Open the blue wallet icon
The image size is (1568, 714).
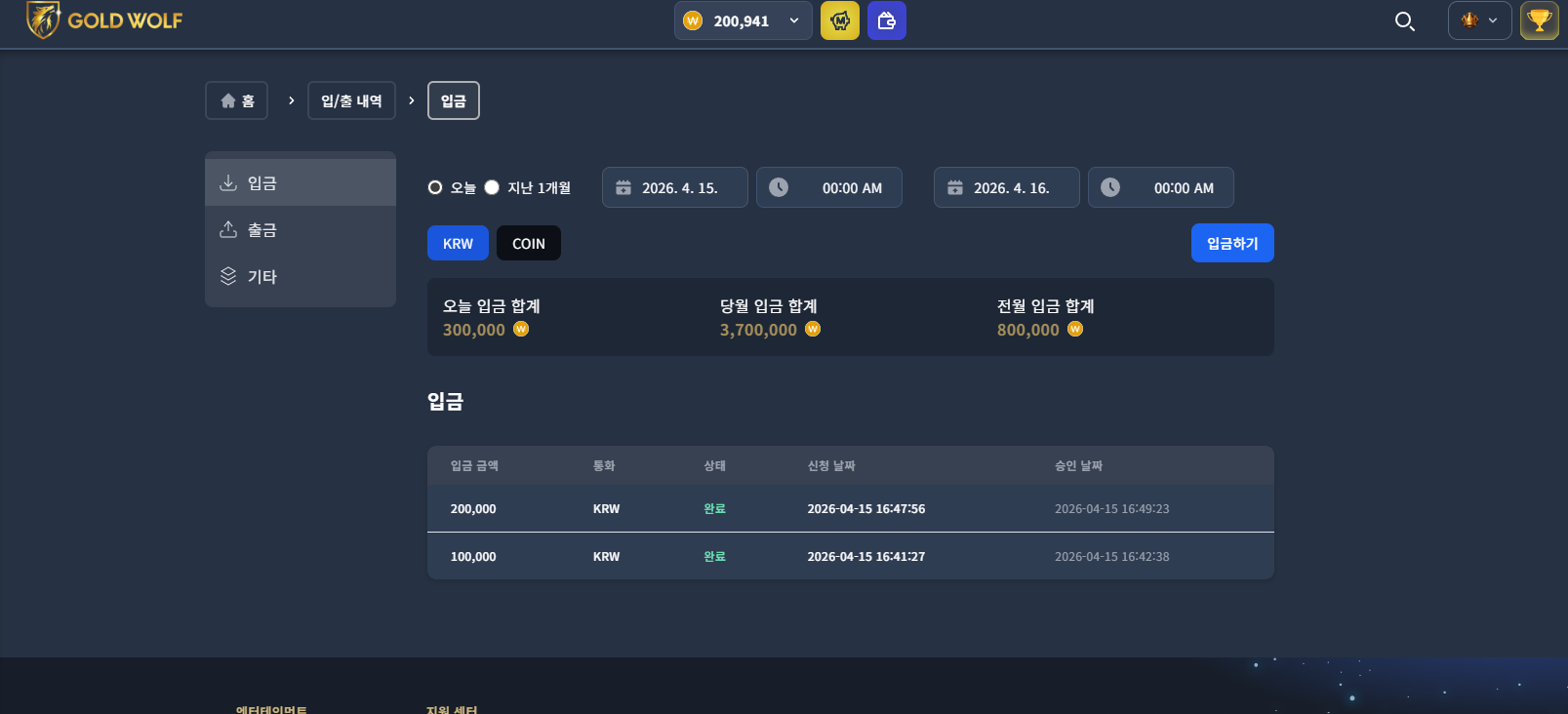point(887,20)
